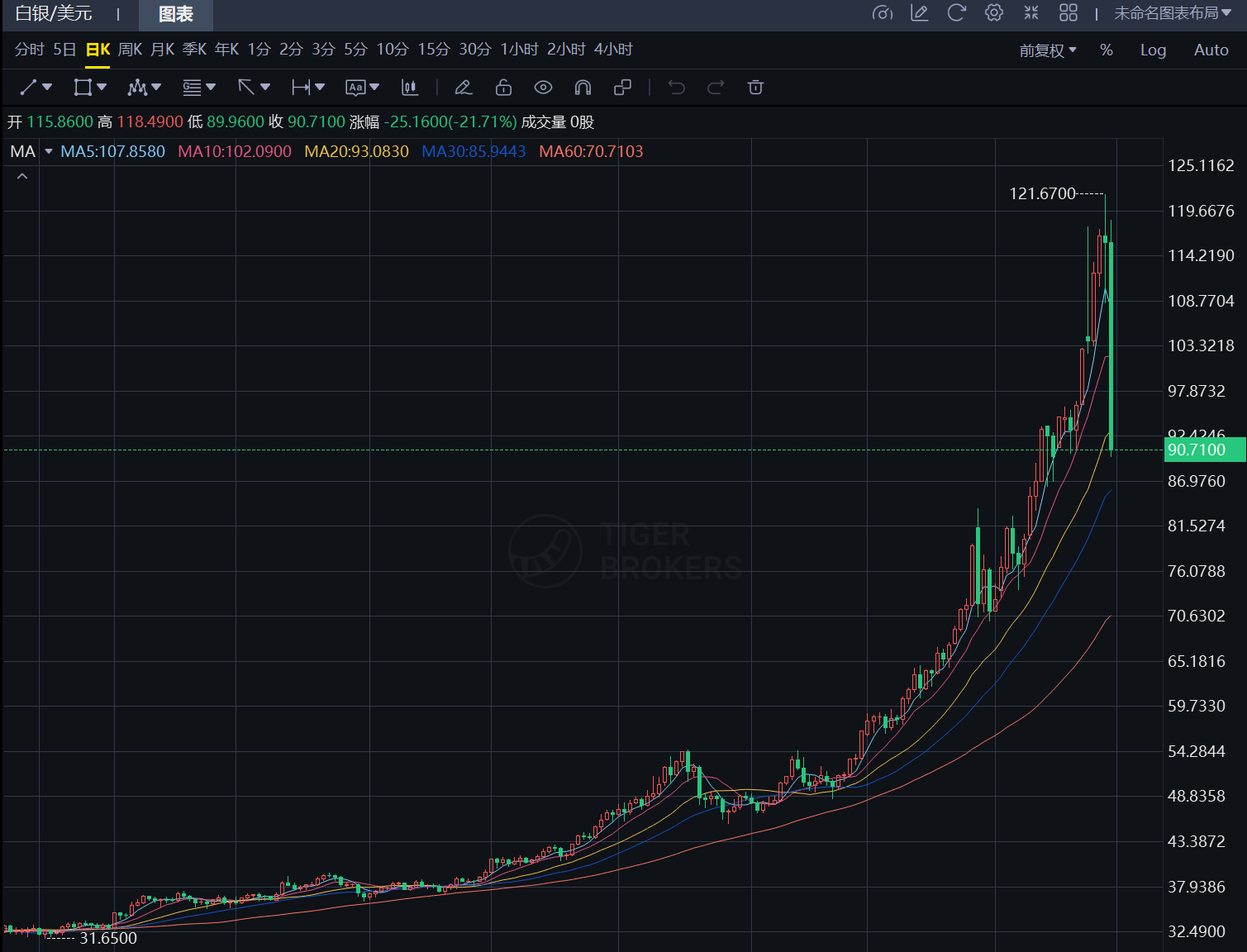Toggle drawing visibility with eye icon

click(543, 88)
